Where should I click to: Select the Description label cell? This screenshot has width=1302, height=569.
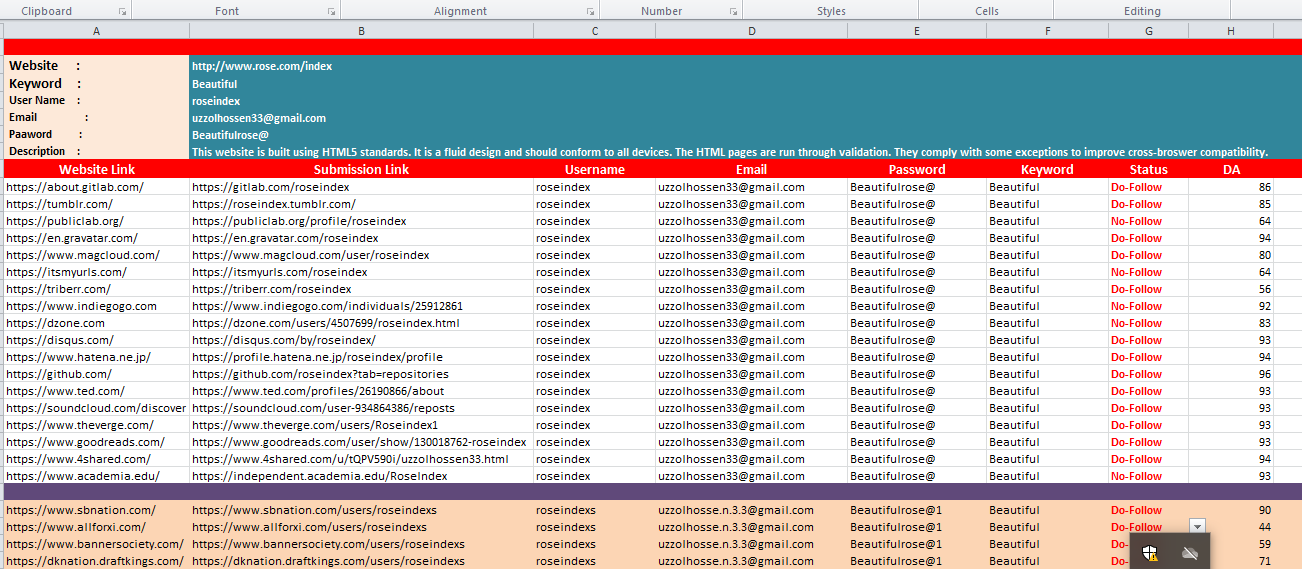tap(96, 151)
